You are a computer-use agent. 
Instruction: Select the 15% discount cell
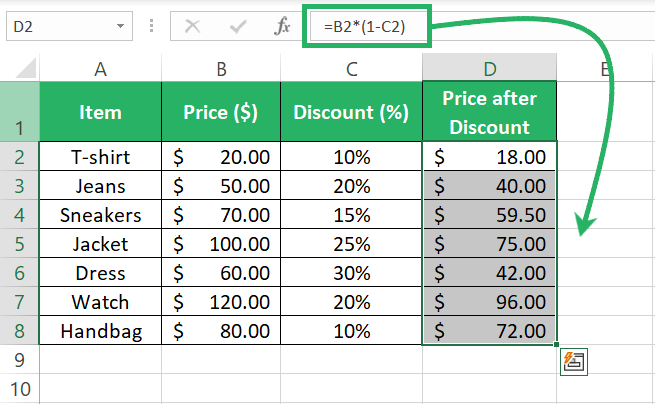351,214
